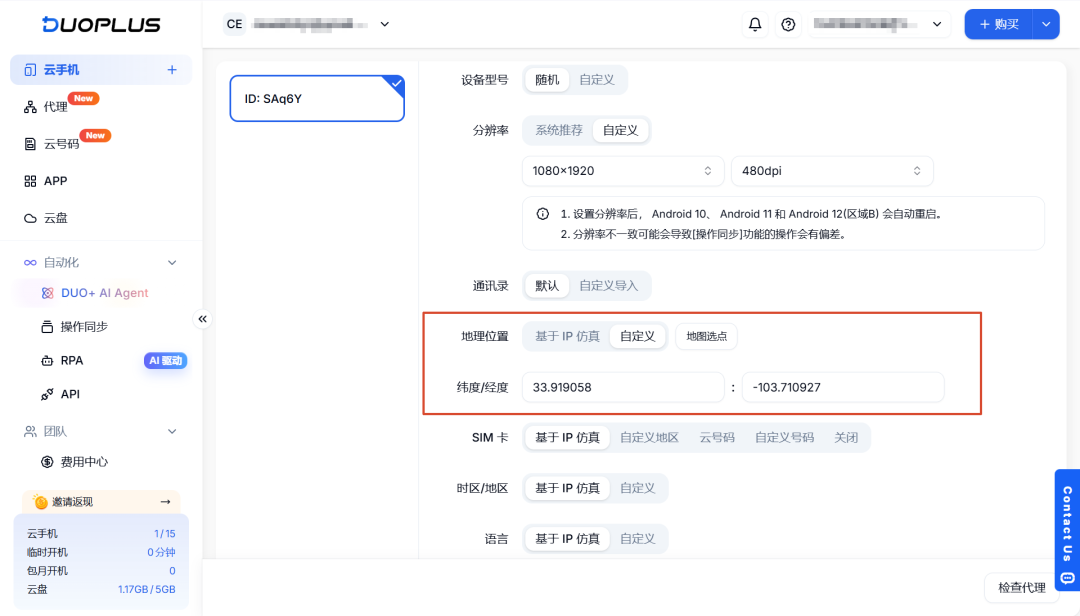Click the 团队 people icon
The height and width of the screenshot is (616, 1080).
click(x=30, y=431)
